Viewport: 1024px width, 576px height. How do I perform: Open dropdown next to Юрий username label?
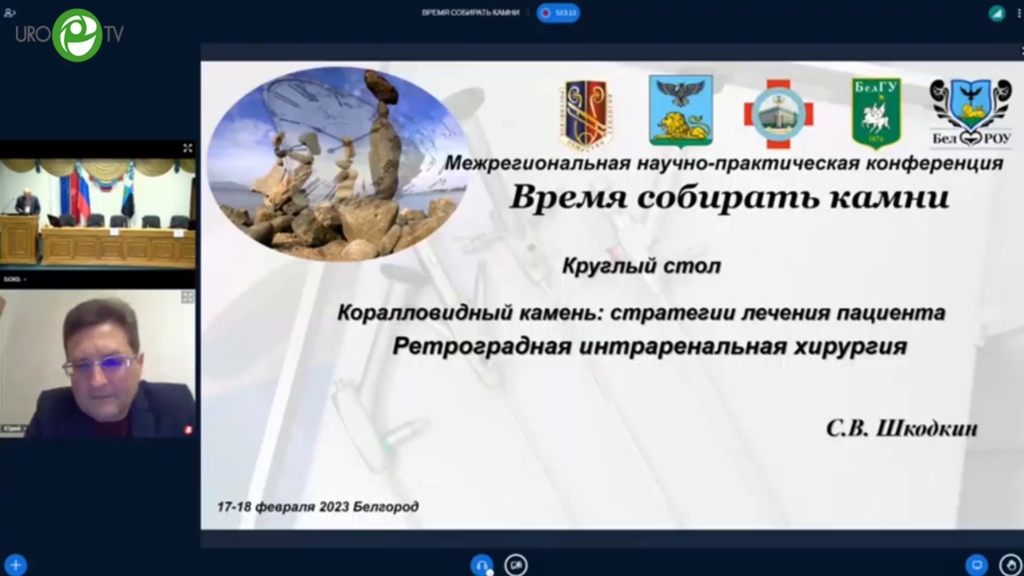click(24, 429)
